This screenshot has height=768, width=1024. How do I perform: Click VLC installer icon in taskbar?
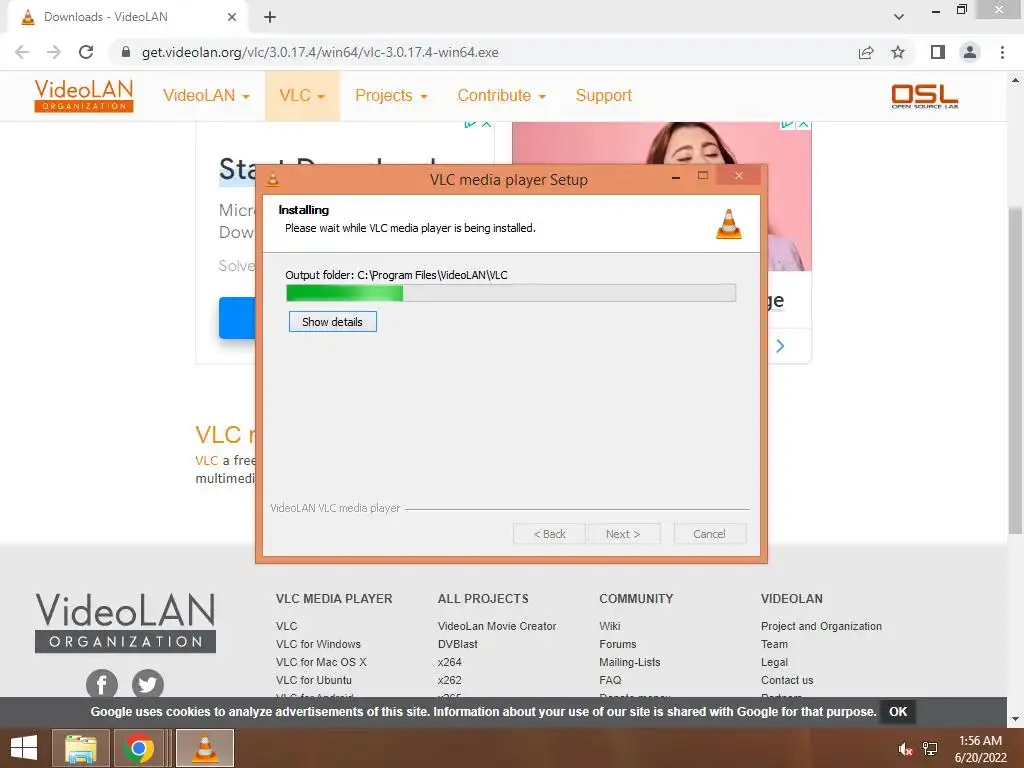tap(204, 748)
